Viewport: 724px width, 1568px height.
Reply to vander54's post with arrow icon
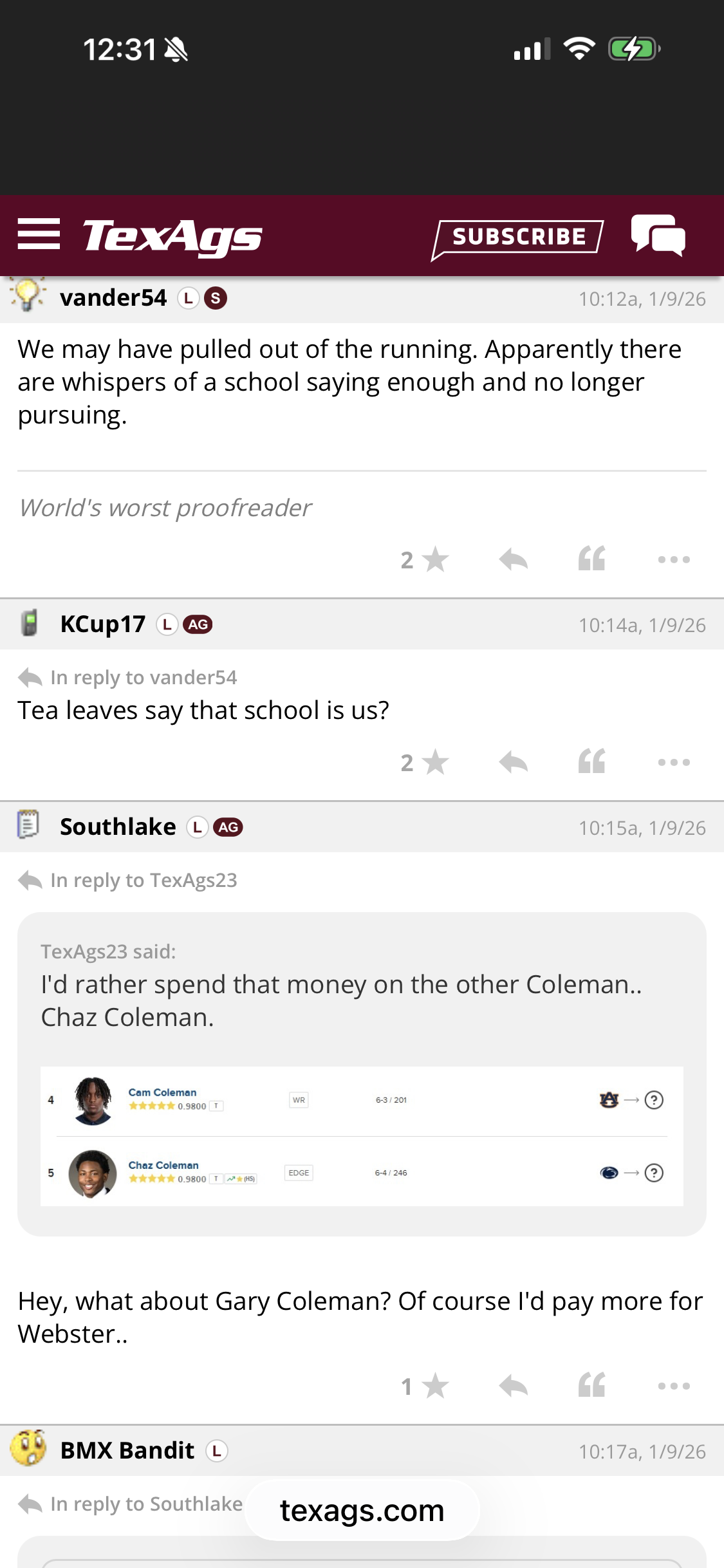(x=513, y=559)
